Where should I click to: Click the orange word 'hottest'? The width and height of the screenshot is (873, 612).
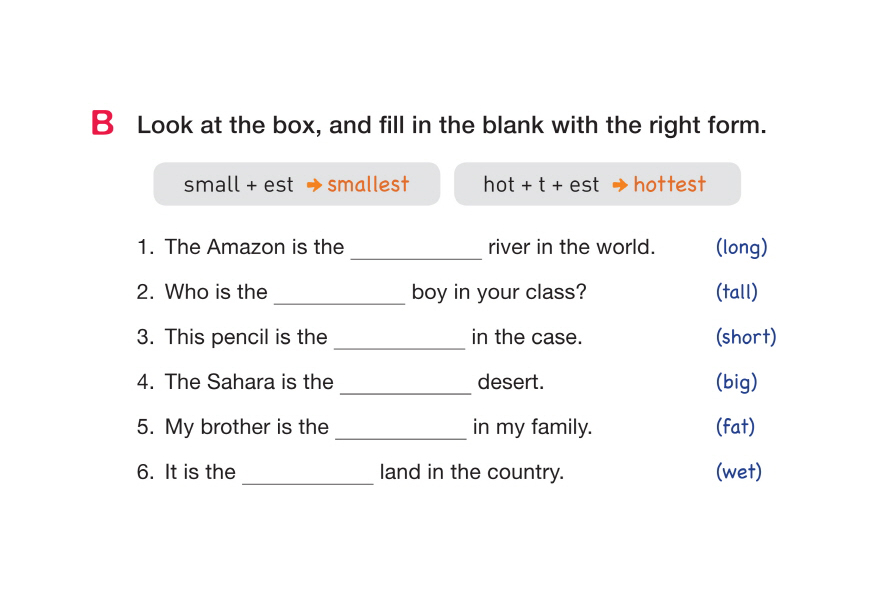[669, 184]
